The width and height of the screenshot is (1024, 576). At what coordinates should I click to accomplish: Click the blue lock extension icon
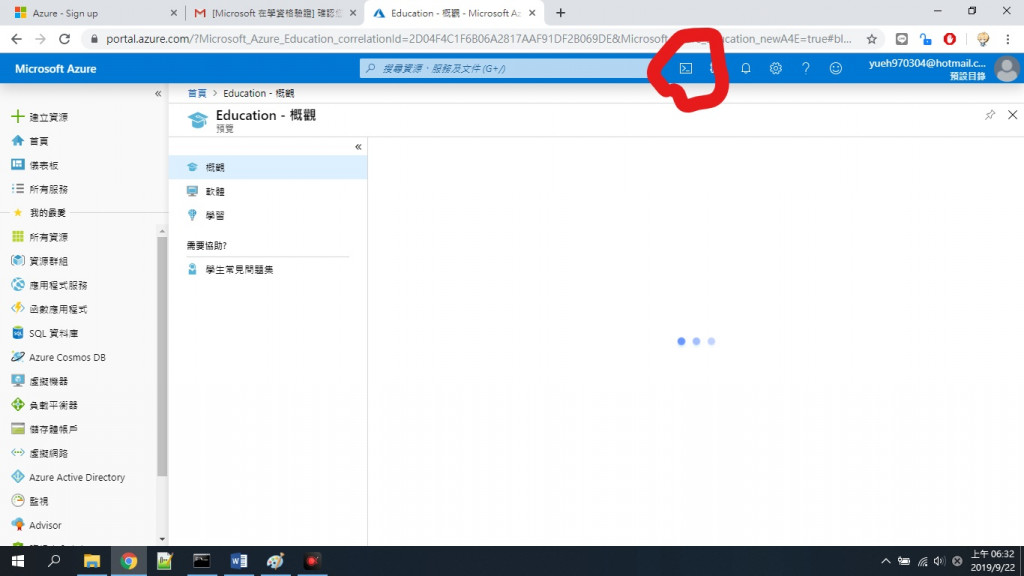(x=925, y=39)
